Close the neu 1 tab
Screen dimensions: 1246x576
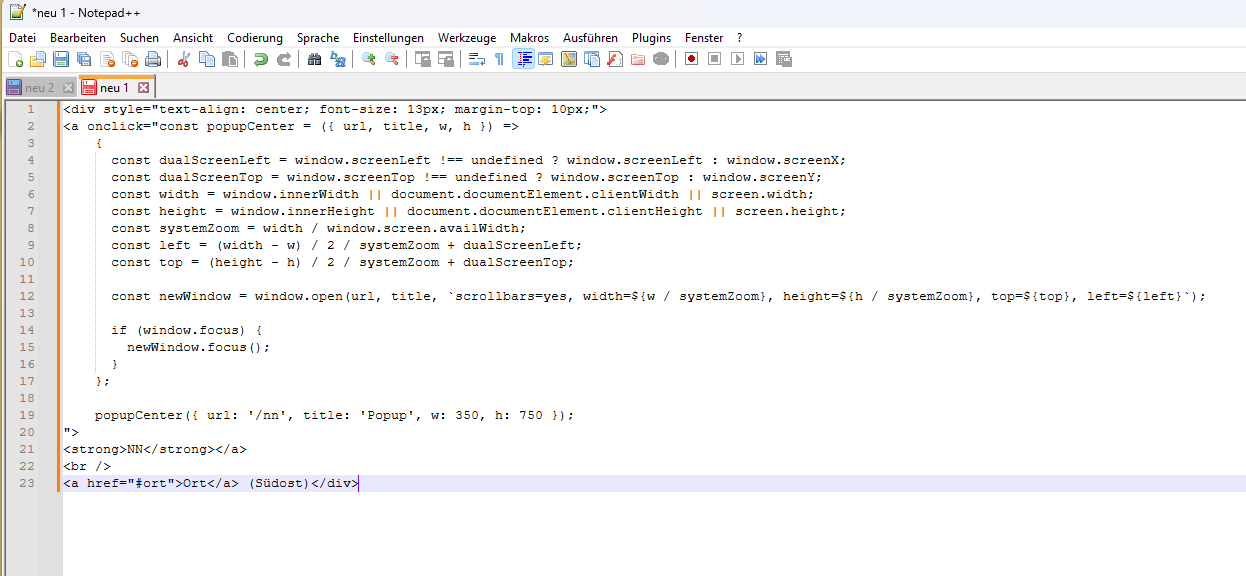[143, 88]
